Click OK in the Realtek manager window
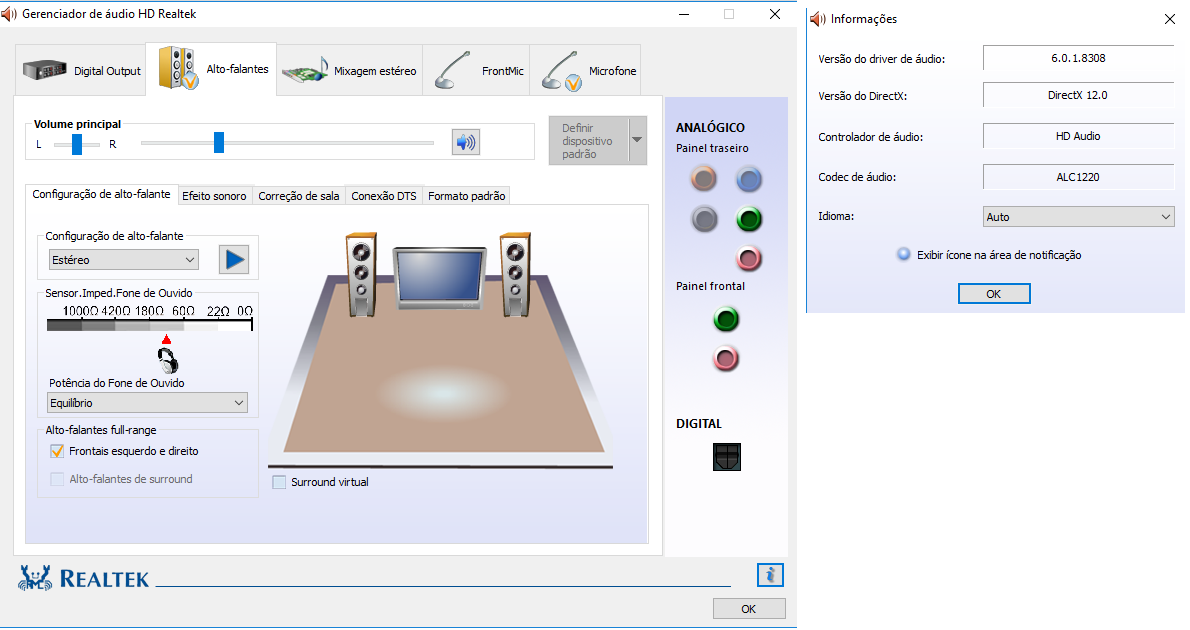Viewport: 1190px width, 630px height. coord(748,609)
